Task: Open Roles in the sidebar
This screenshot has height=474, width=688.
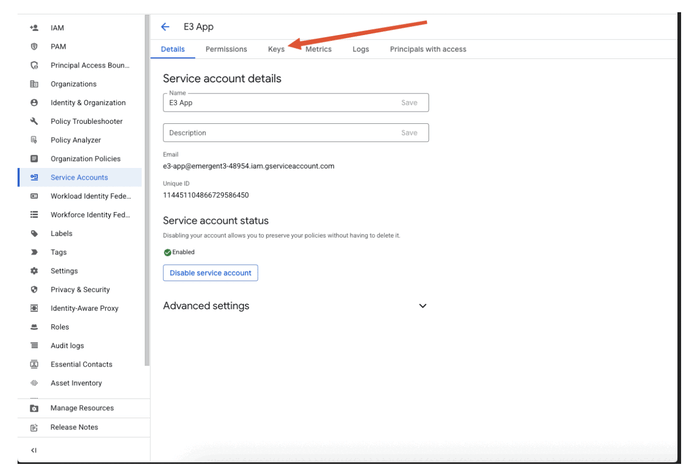Action: 60,327
